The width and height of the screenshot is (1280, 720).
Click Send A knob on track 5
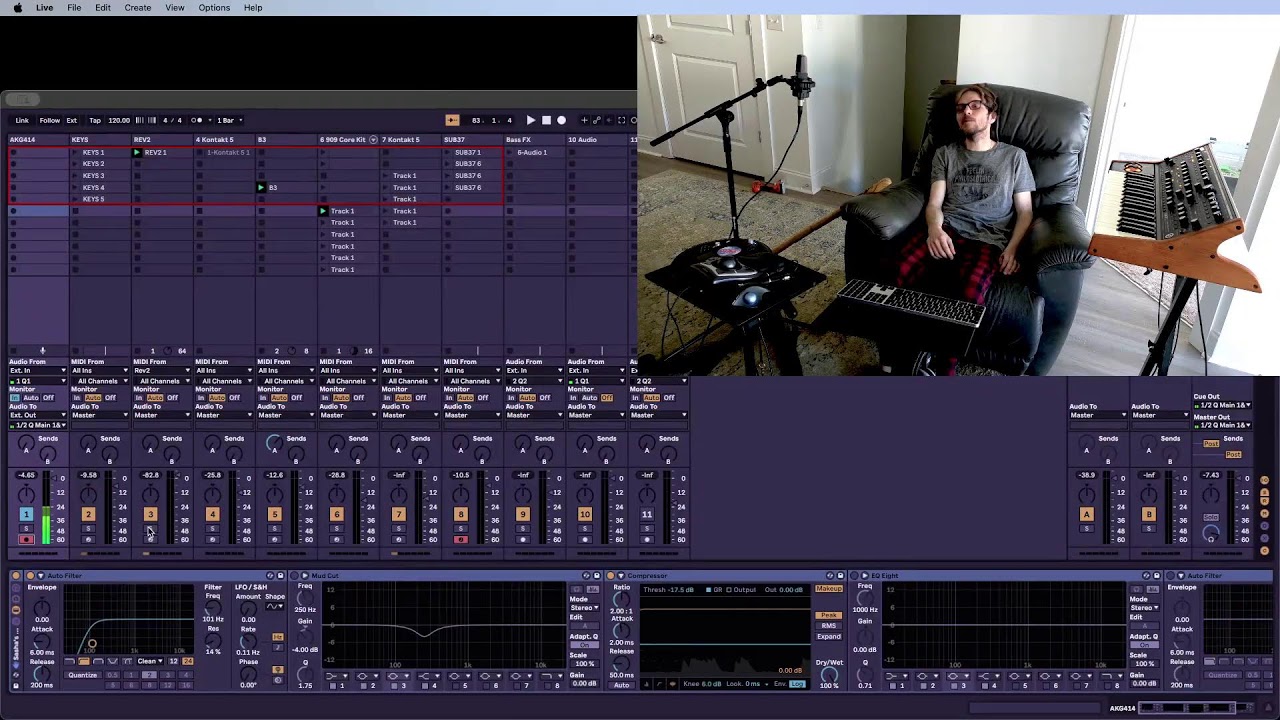(274, 443)
